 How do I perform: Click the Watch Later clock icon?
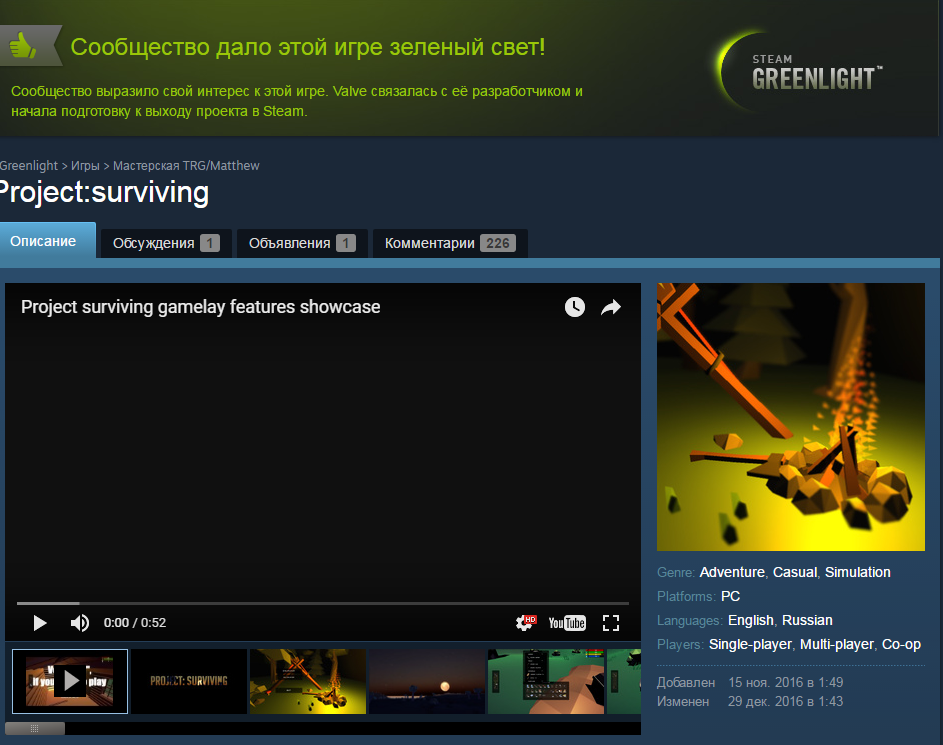coord(574,307)
